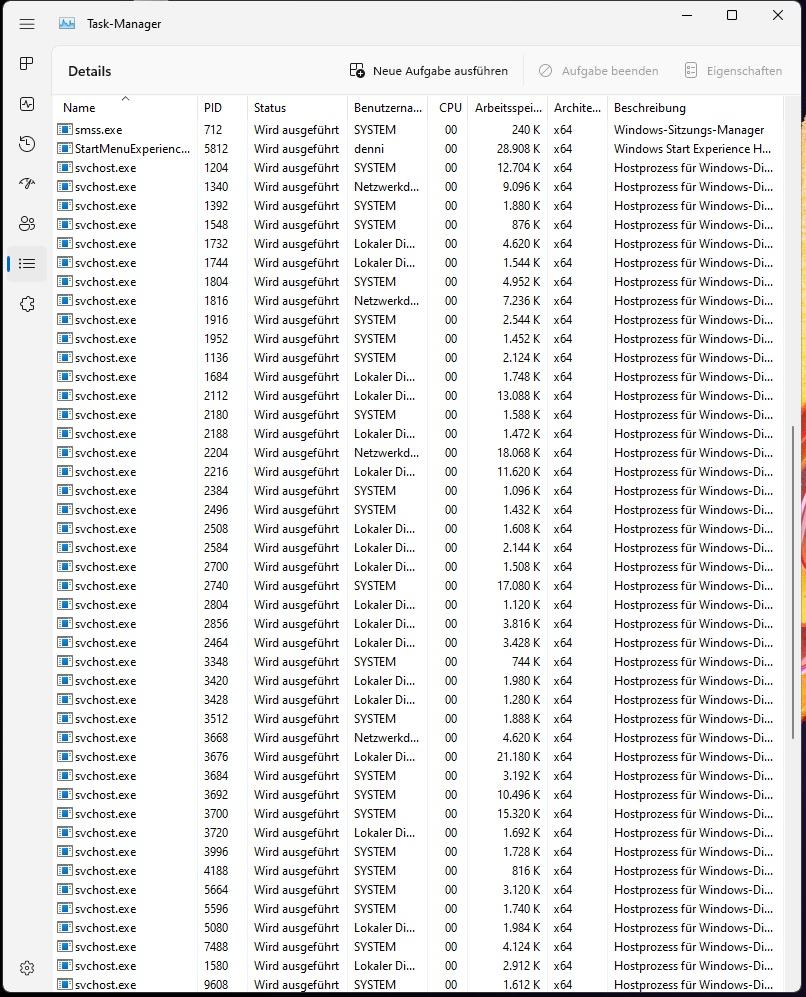This screenshot has height=997, width=806.
Task: Click memory value 28.908 K
Action: pos(518,149)
